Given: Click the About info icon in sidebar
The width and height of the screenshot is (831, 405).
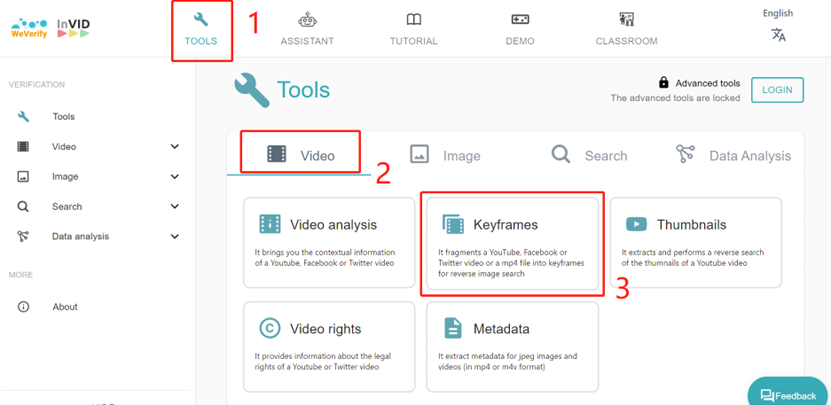Looking at the screenshot, I should click(x=24, y=307).
